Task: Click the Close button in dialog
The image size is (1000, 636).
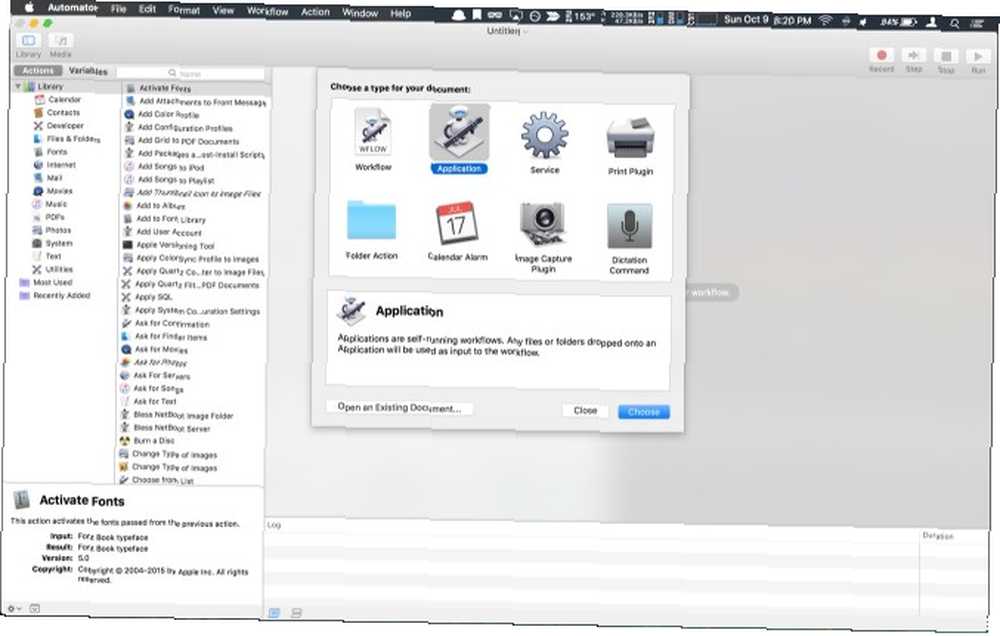Action: pyautogui.click(x=585, y=411)
